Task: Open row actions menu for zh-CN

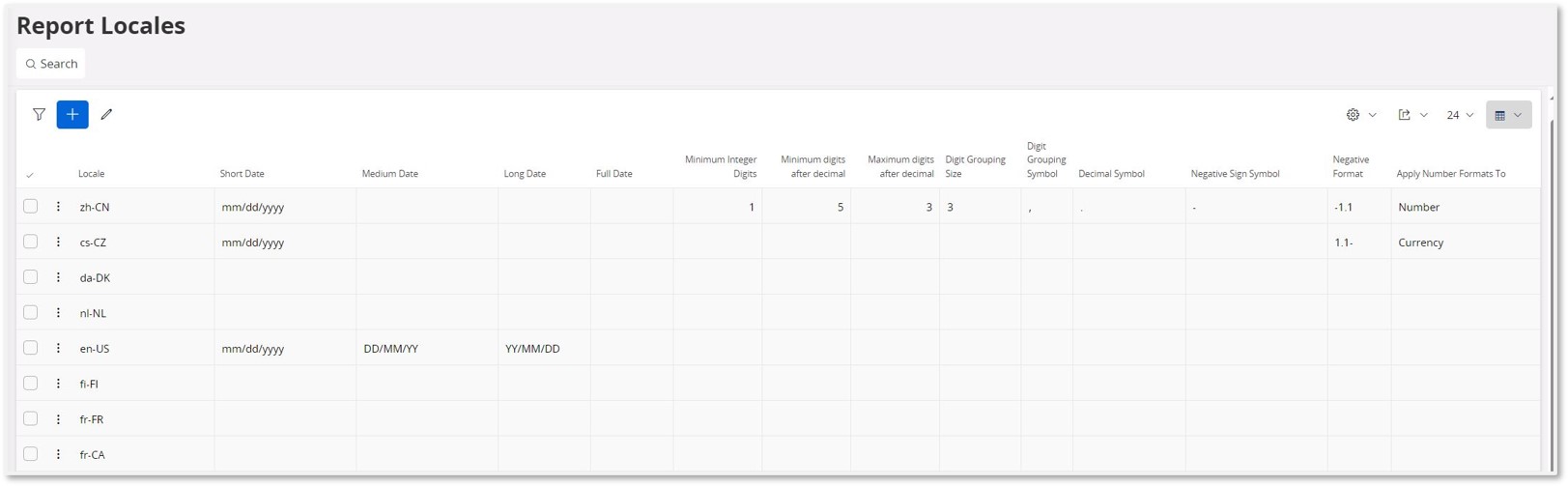Action: point(58,207)
